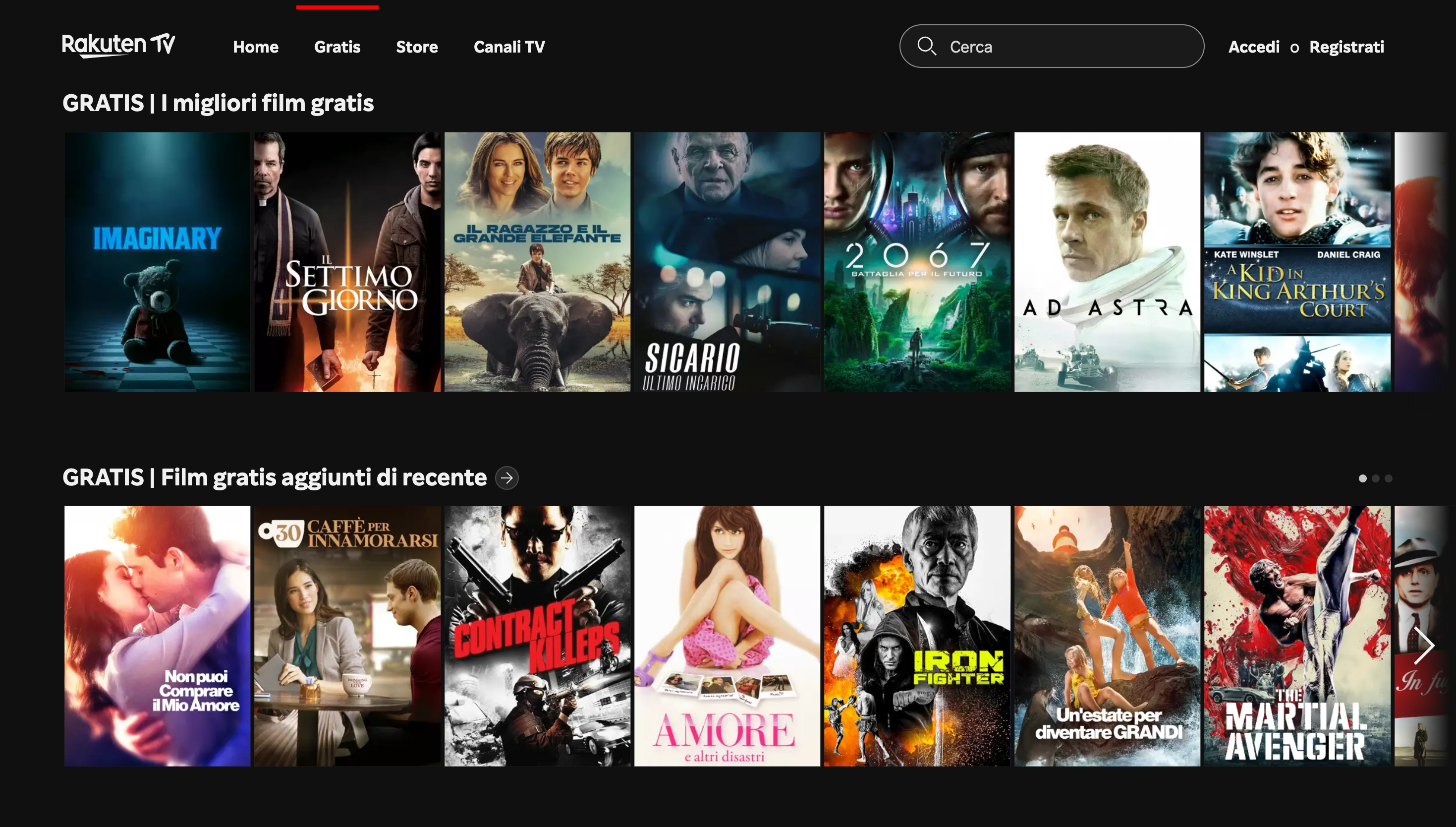Open the Imaginary movie poster

point(157,262)
